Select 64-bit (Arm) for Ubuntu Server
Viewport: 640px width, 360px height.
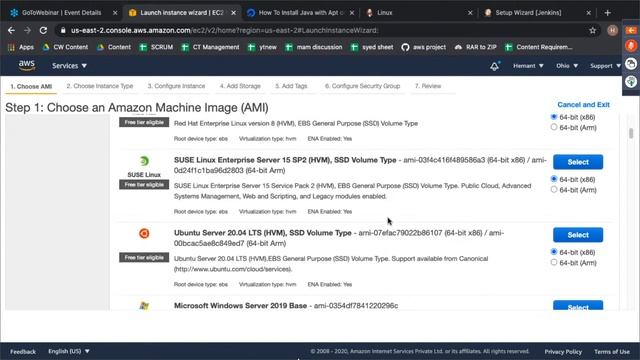tap(553, 262)
